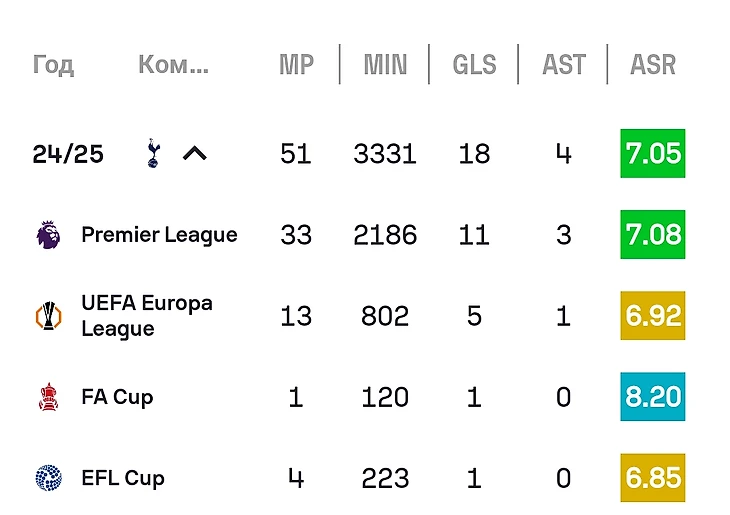The width and height of the screenshot is (730, 515).
Task: Sort by the MIN column header
Action: [385, 65]
